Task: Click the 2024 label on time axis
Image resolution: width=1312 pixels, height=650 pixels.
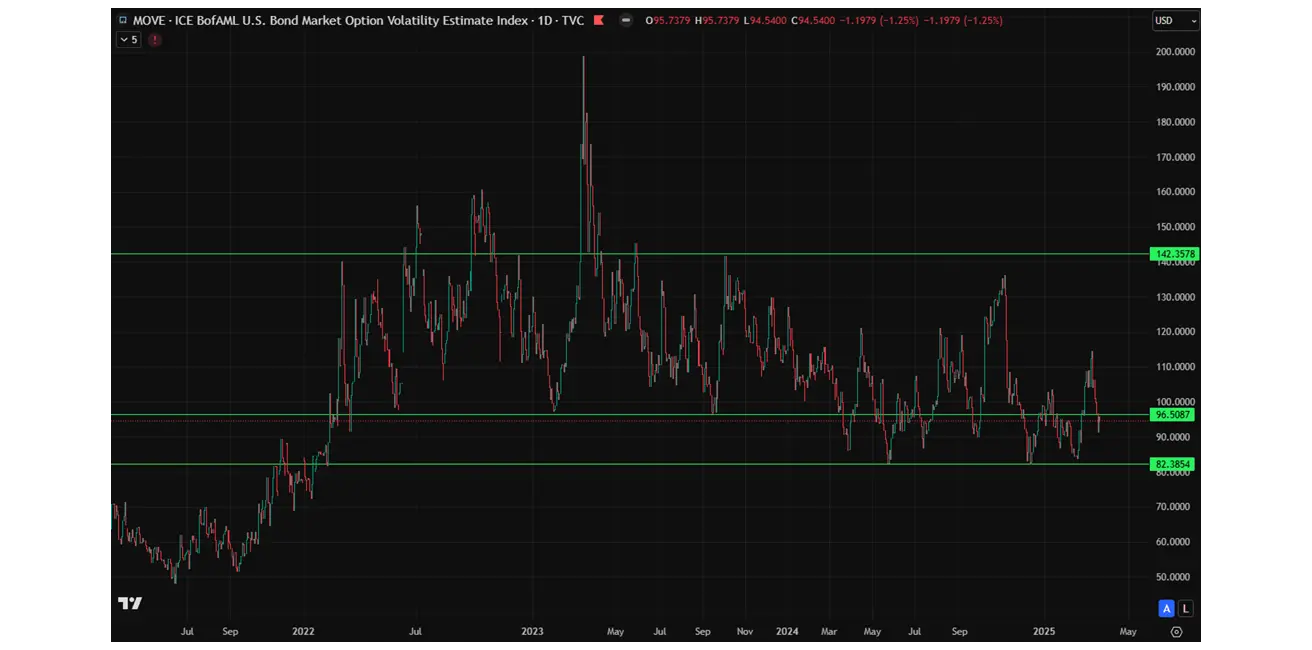Action: tap(787, 632)
